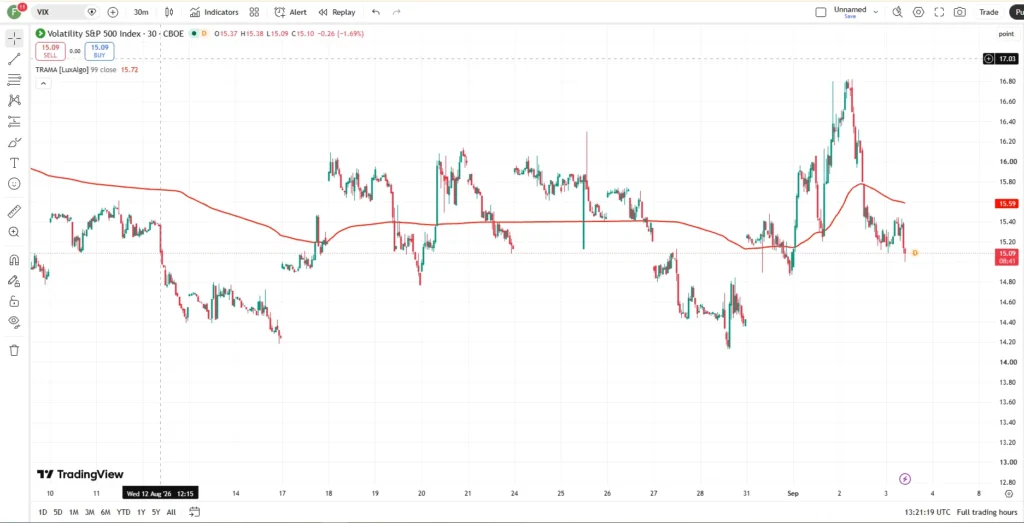Click the eye icon beside the VIX symbol

point(92,12)
